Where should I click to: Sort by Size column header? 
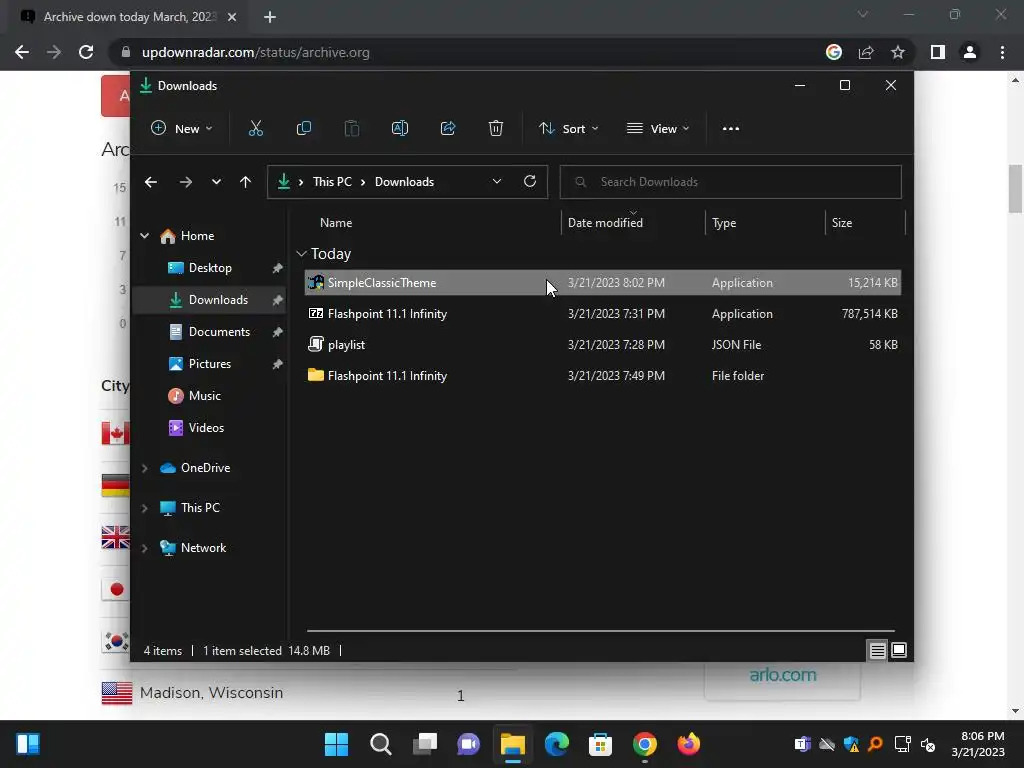coord(865,223)
